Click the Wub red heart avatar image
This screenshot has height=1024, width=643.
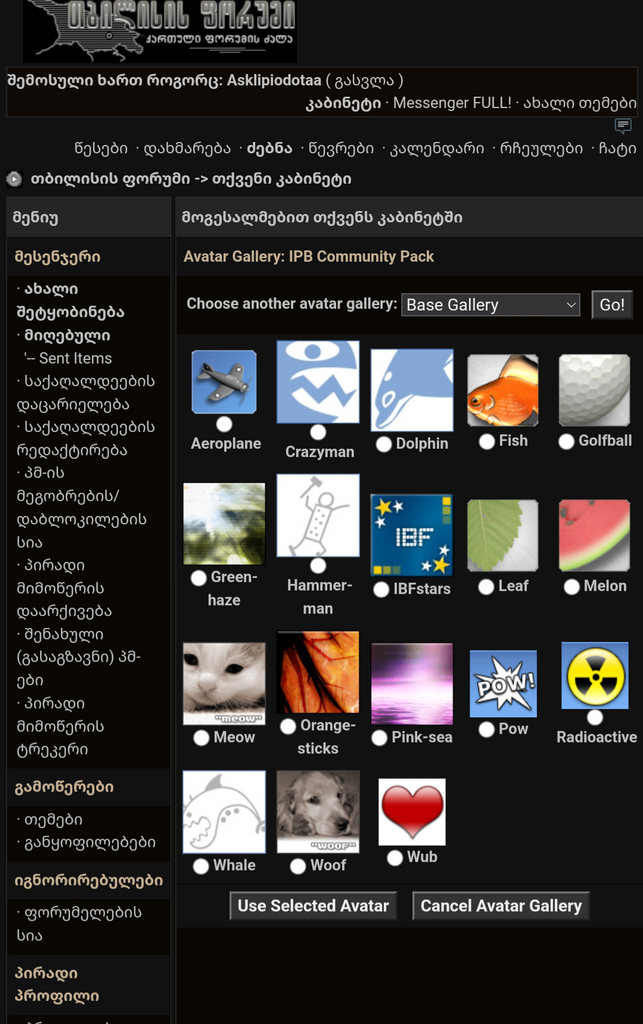412,812
